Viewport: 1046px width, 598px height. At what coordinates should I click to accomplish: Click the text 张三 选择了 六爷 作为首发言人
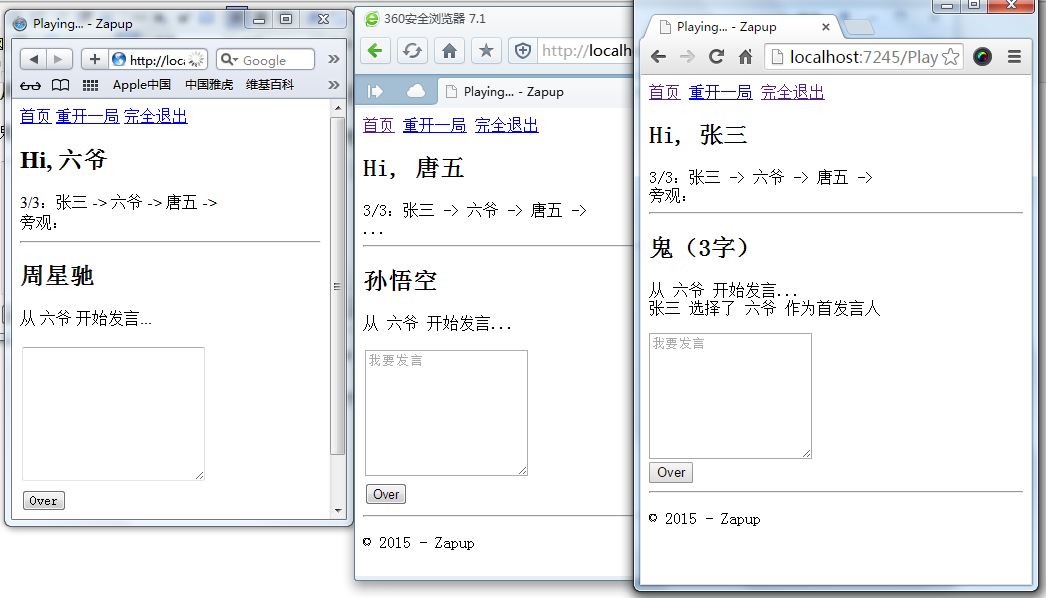pos(764,308)
